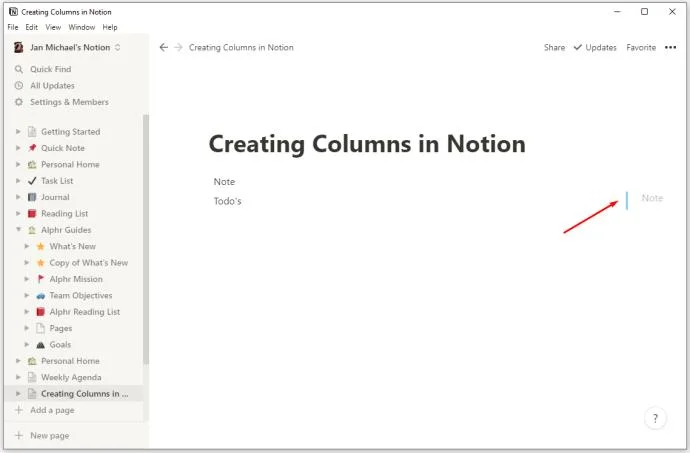Screen dimensions: 690x453
Task: Click the Task List checkmark icon
Action: tap(32, 180)
